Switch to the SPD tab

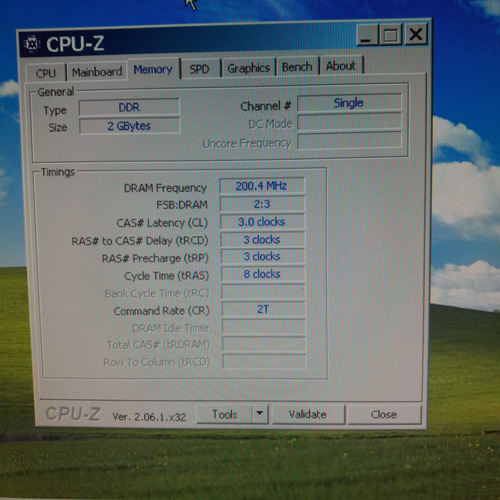click(x=199, y=69)
